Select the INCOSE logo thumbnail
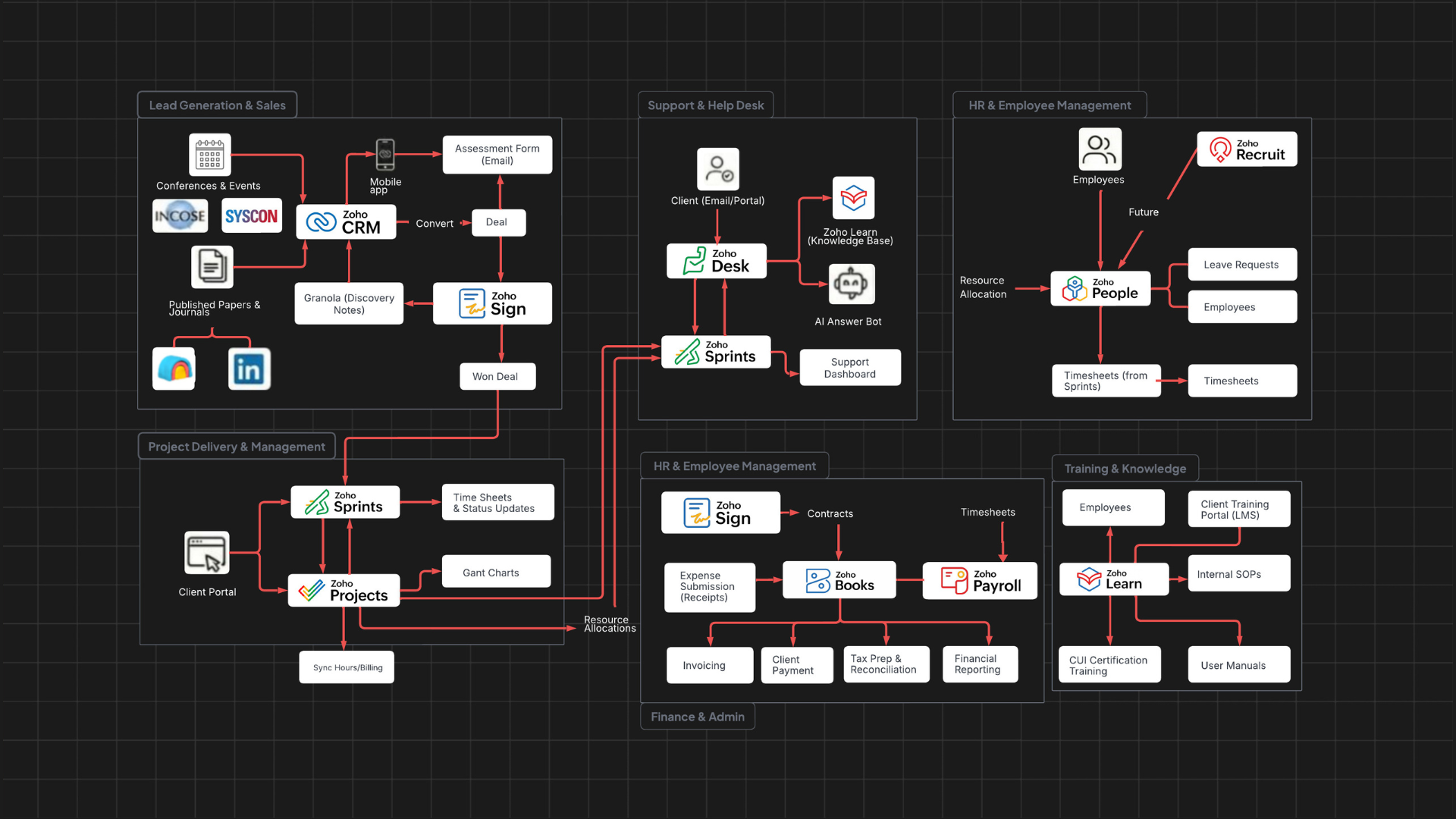The height and width of the screenshot is (819, 1456). click(x=180, y=216)
